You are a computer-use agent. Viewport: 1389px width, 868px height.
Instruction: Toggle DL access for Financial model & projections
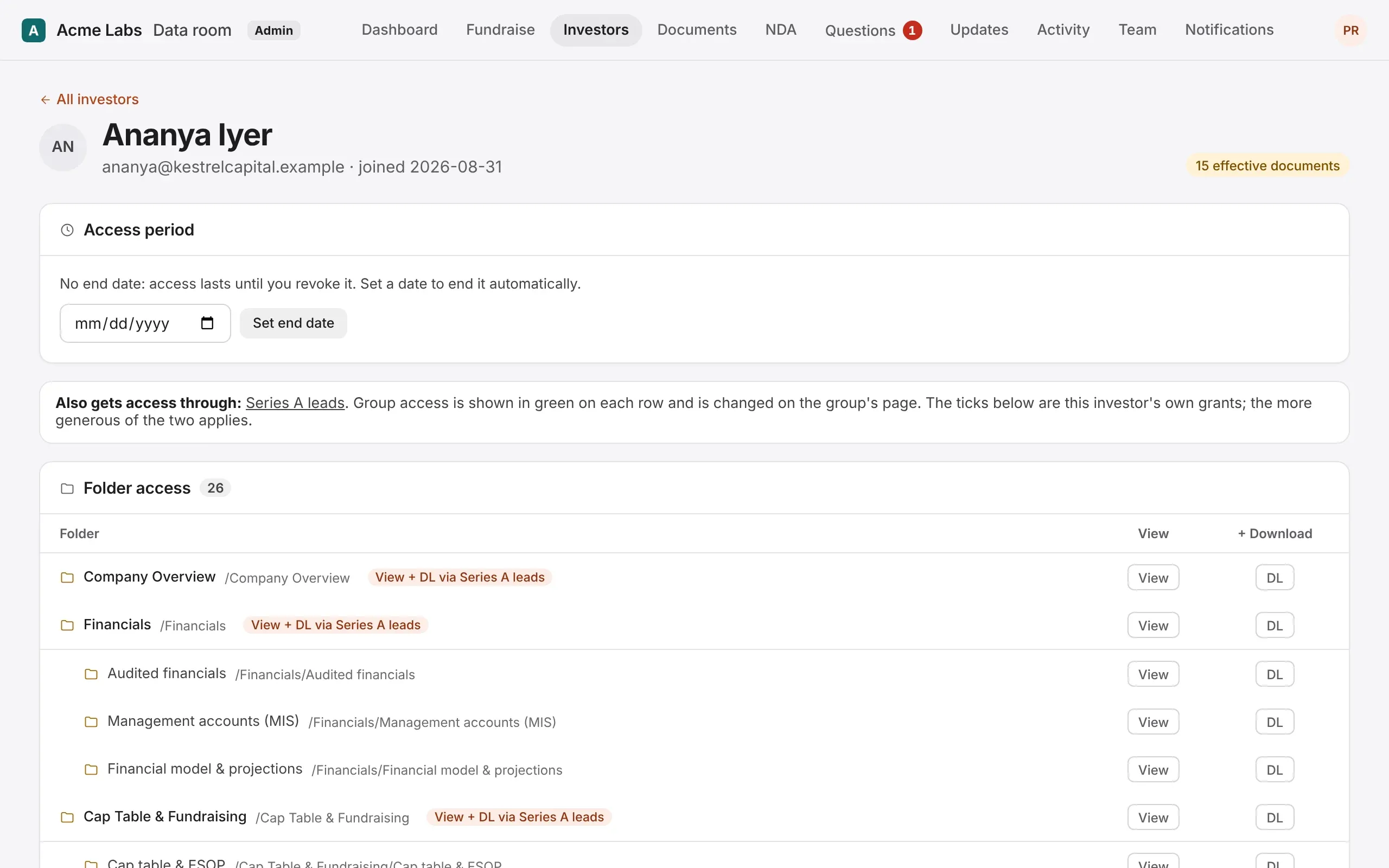tap(1275, 769)
